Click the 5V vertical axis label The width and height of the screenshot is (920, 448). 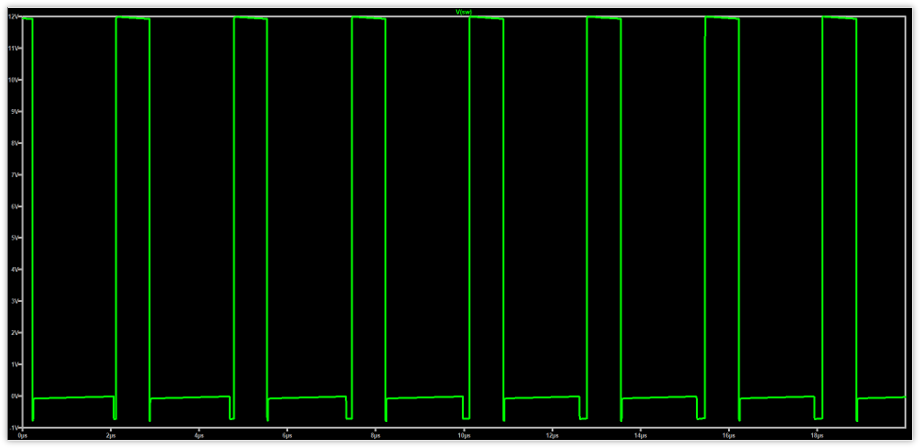pos(13,237)
